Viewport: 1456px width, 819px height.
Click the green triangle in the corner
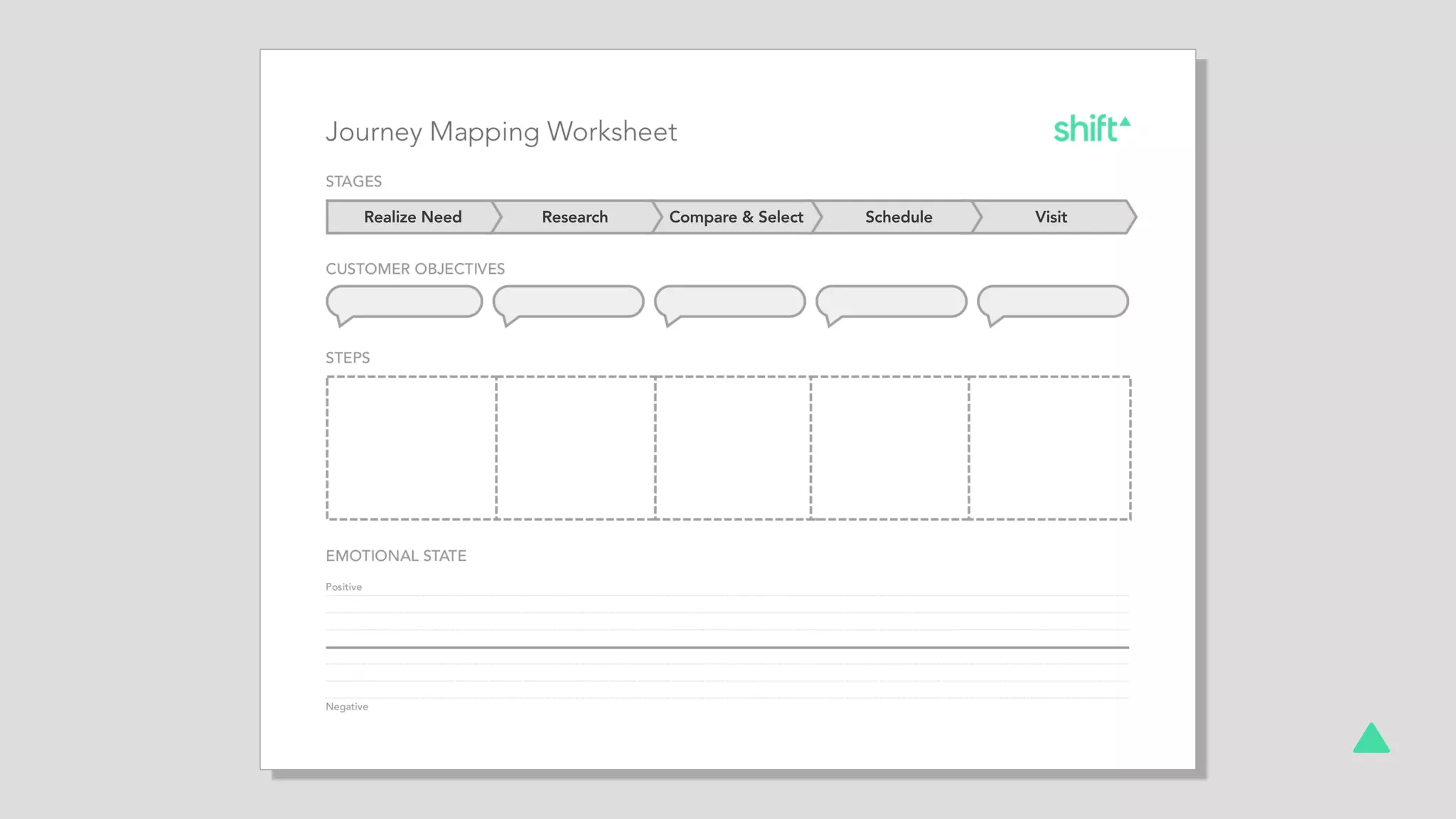1371,739
